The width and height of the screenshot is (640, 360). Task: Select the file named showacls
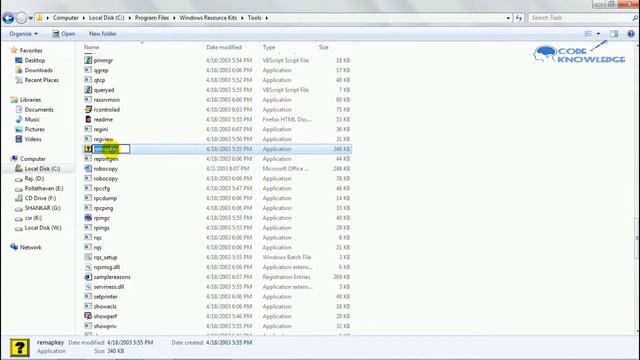click(x=105, y=307)
